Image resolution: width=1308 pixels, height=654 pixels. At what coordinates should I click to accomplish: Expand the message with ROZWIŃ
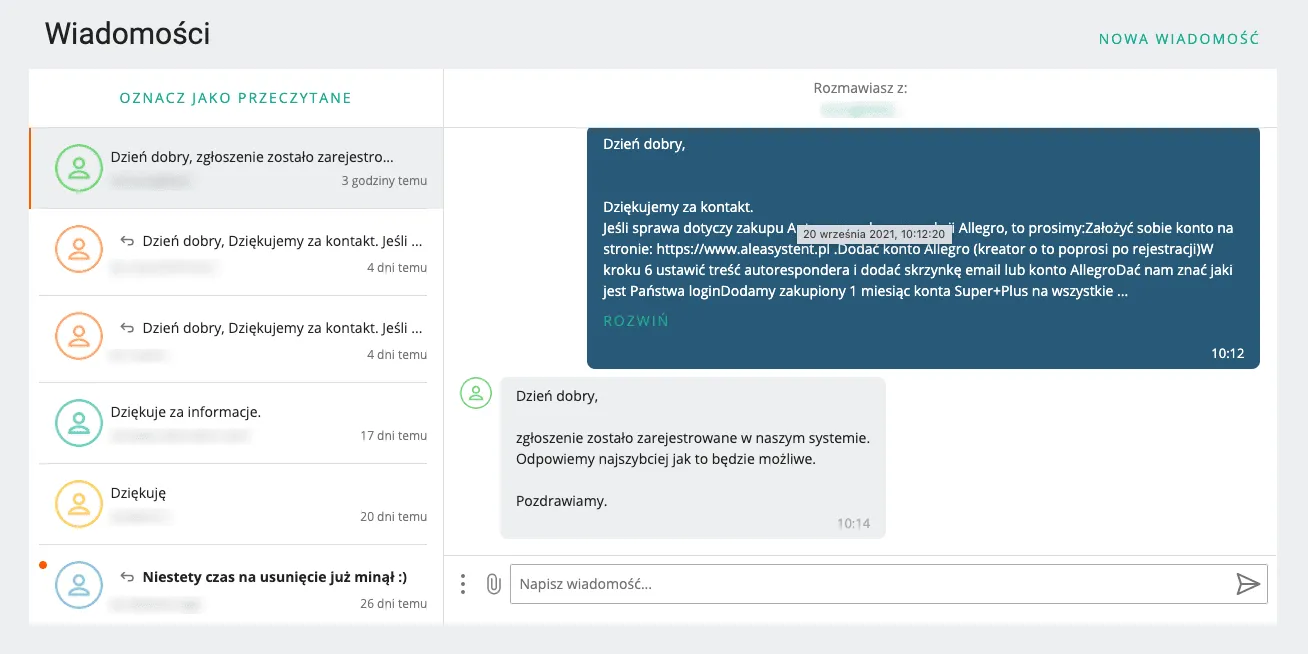tap(636, 321)
